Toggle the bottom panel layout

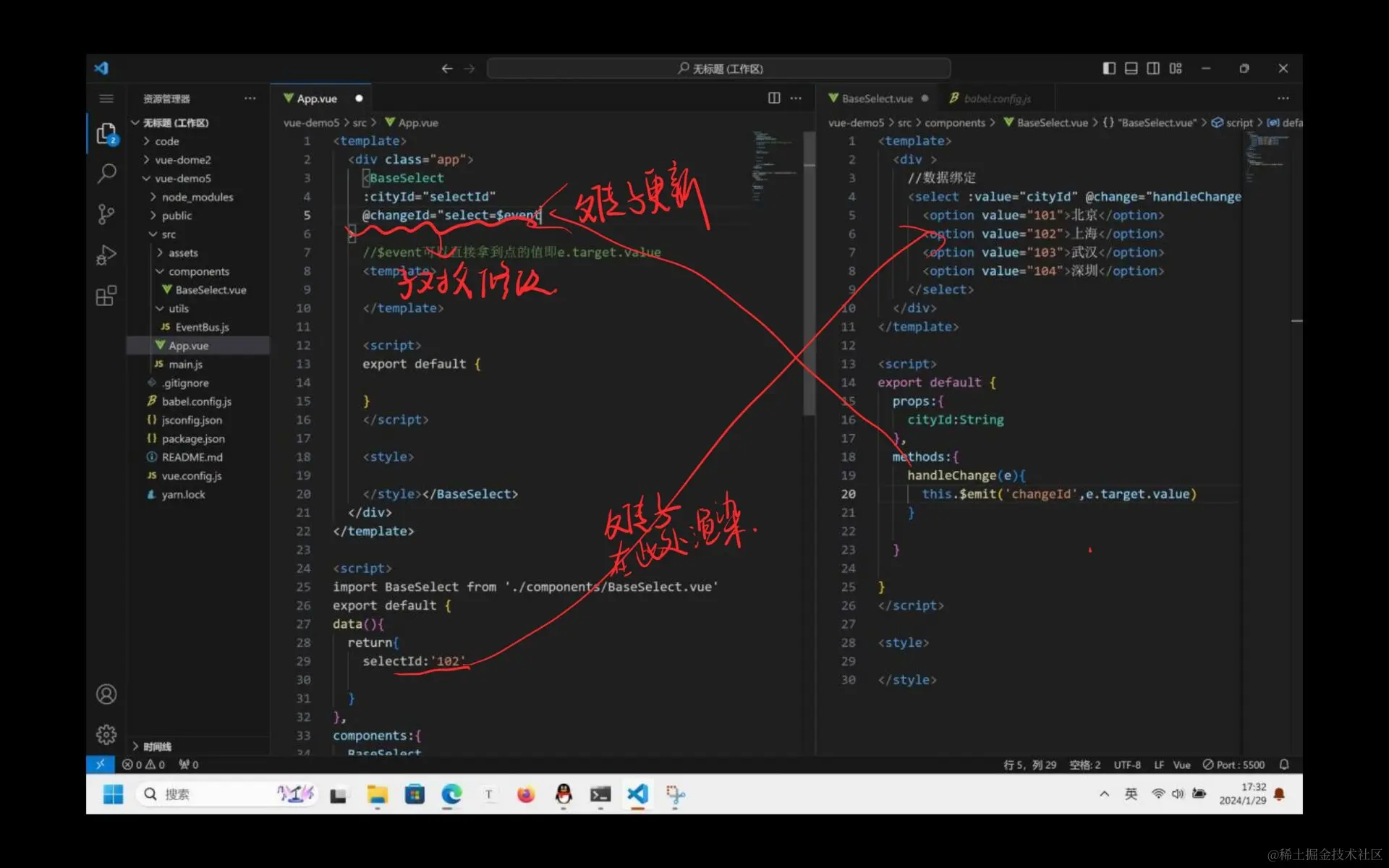[x=1131, y=68]
